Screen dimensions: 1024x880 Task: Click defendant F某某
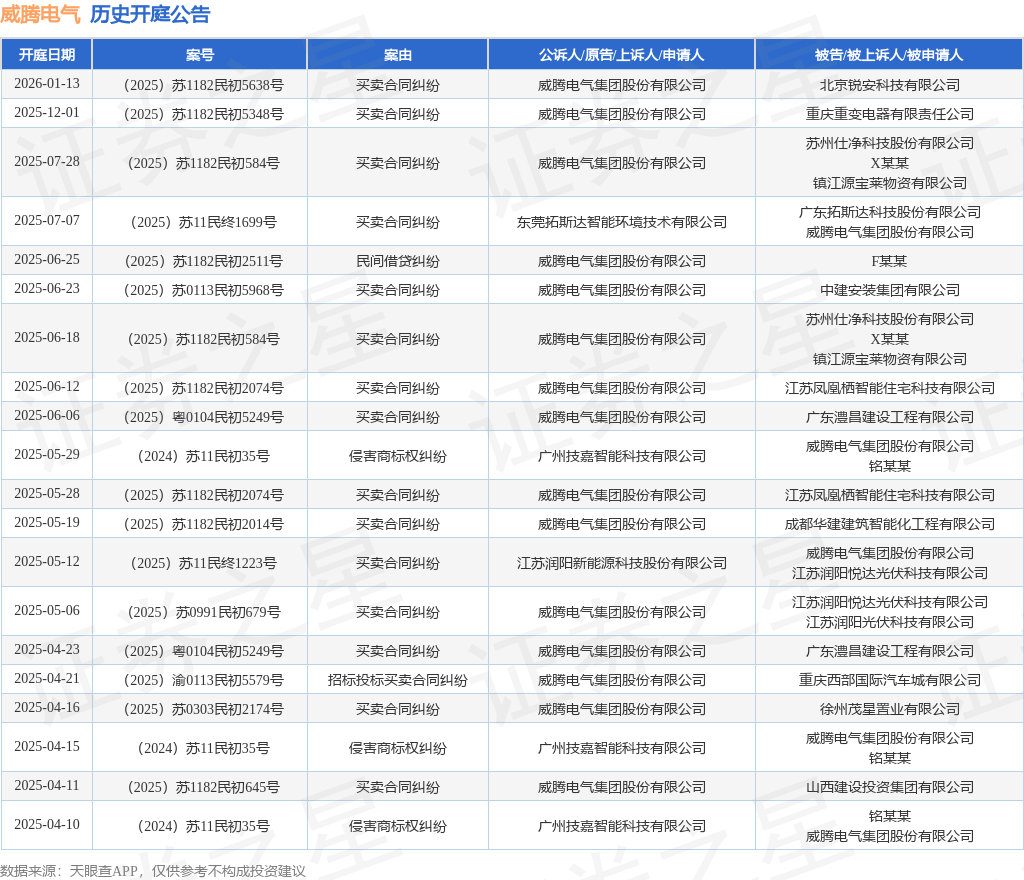(889, 261)
